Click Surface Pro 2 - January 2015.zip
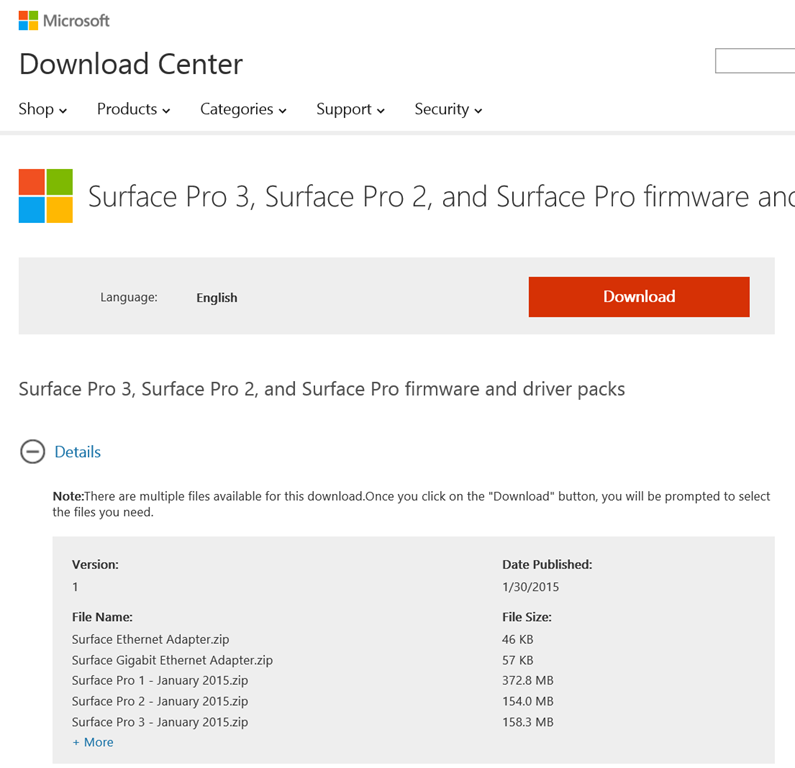Viewport: 795px width, 768px height. 160,701
